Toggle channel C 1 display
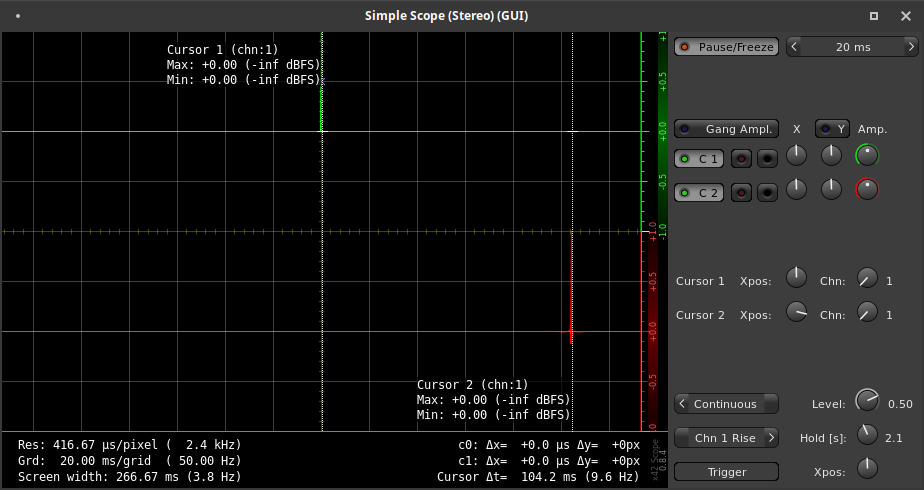924x490 pixels. click(699, 158)
